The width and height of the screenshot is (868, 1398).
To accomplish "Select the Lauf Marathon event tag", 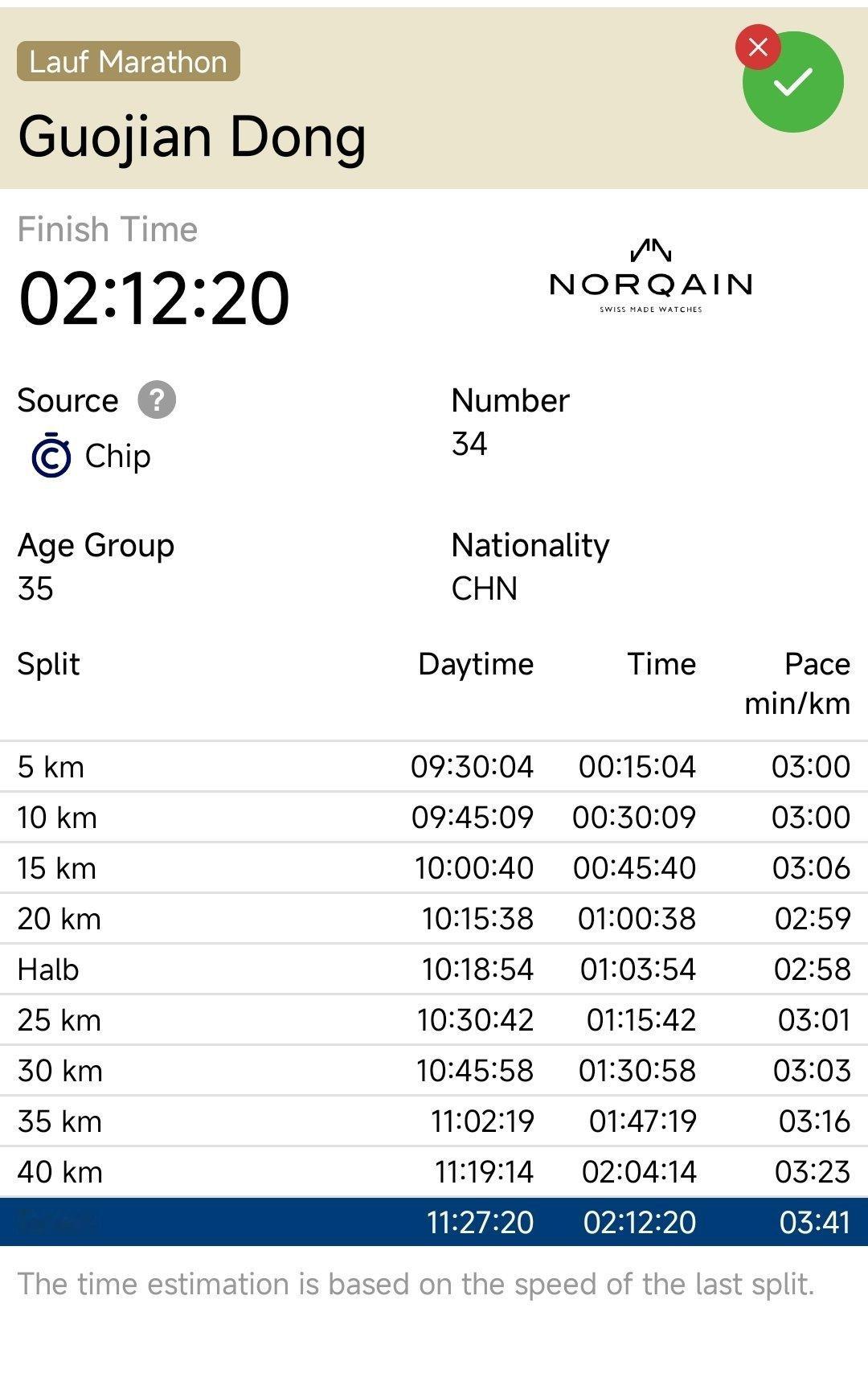I will 129,61.
